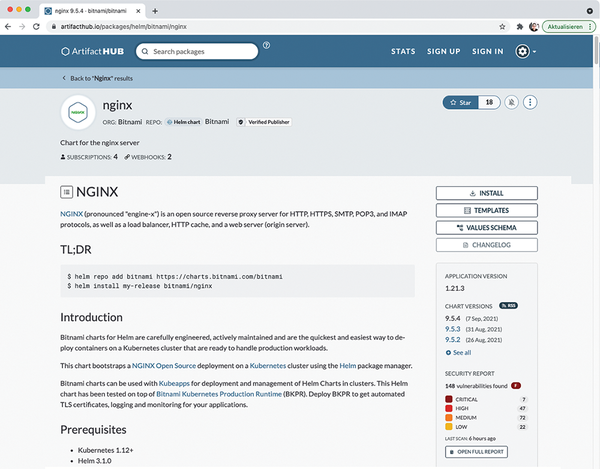This screenshot has height=469, width=600.
Task: Click the browser back arrow
Action: coord(8,27)
